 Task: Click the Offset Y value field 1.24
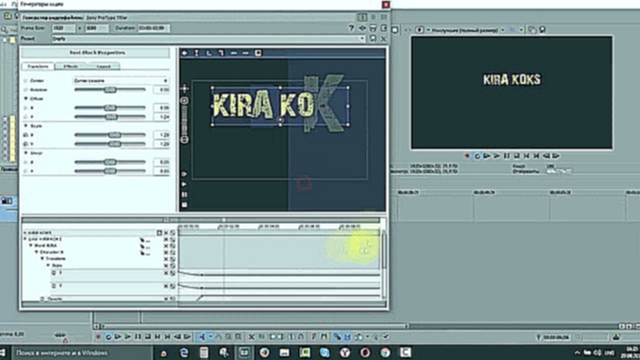(x=162, y=117)
